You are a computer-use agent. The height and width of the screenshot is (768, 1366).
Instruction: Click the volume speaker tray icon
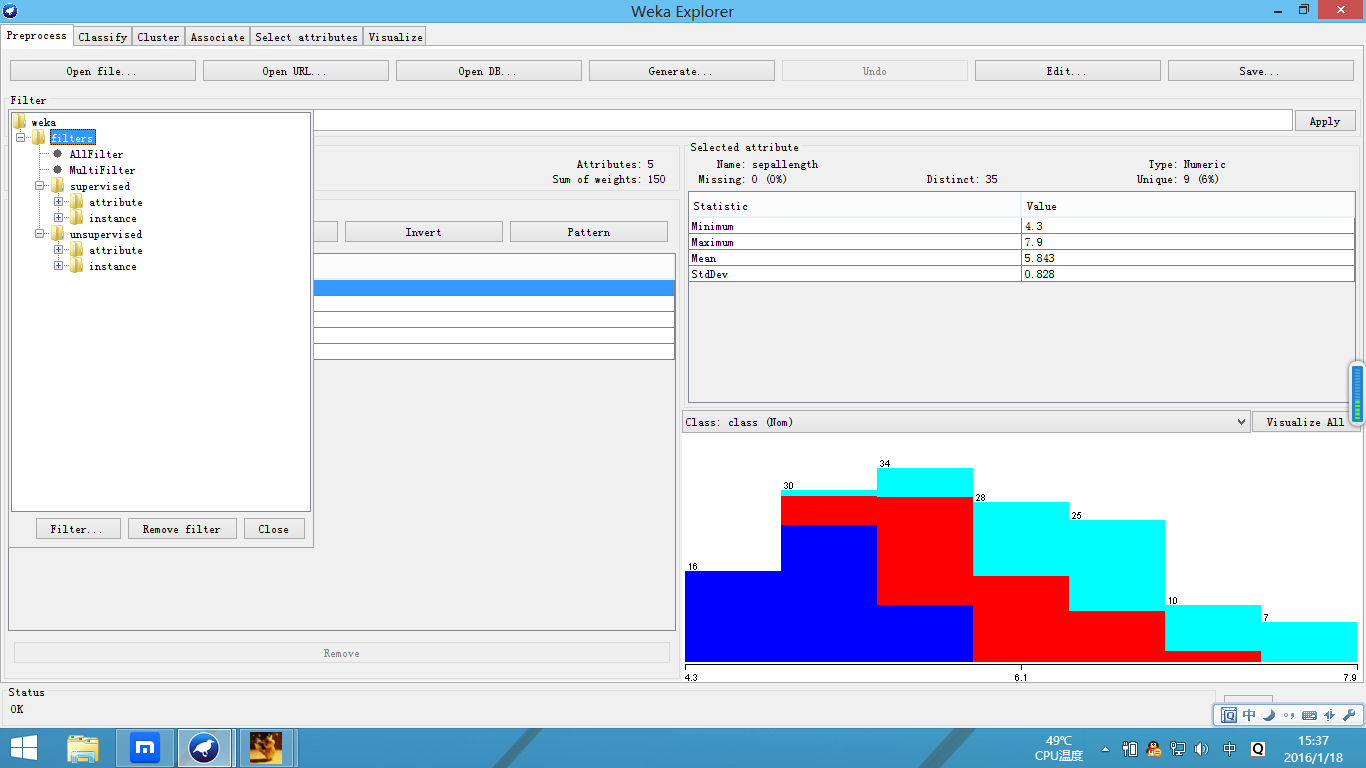pyautogui.click(x=1201, y=748)
